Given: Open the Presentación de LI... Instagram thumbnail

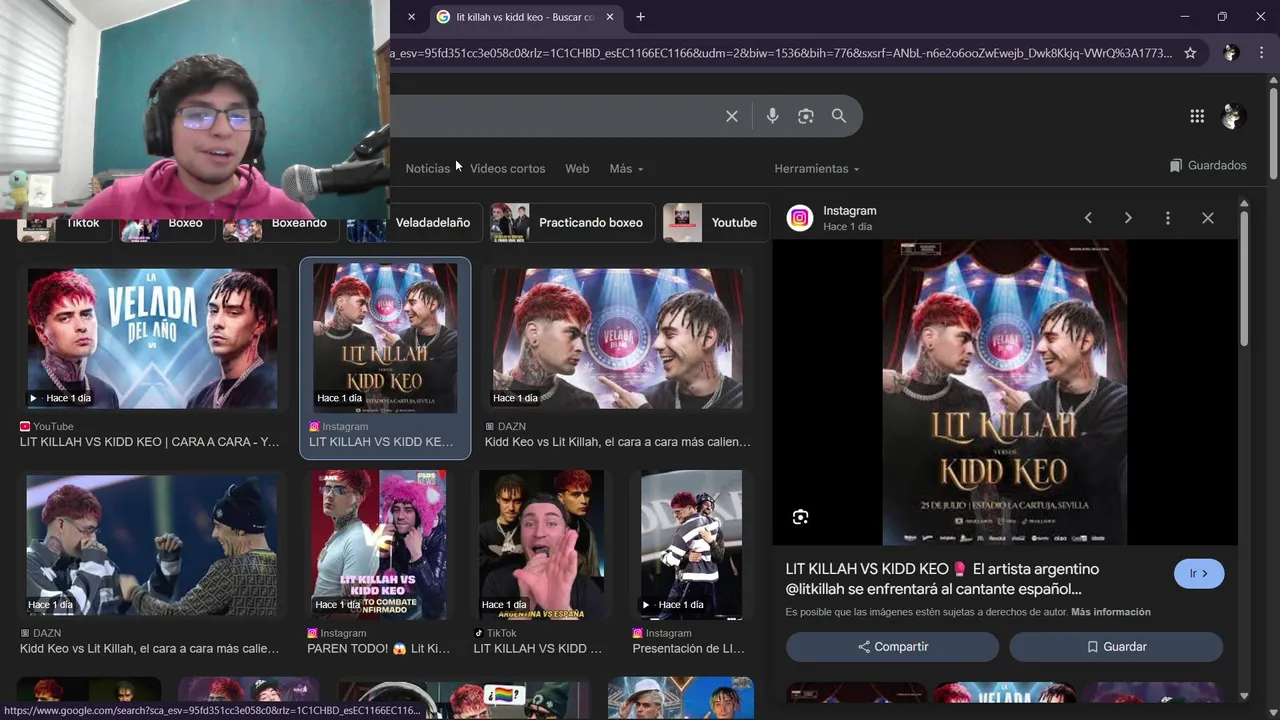Looking at the screenshot, I should click(x=691, y=545).
